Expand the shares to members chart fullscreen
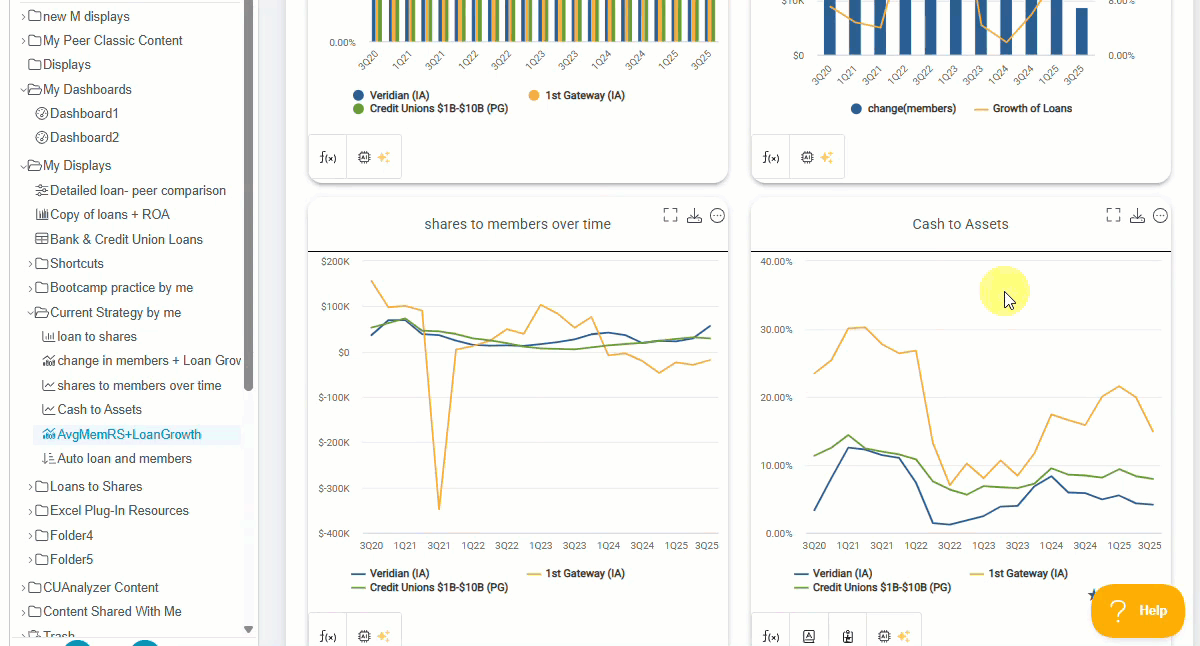 [670, 215]
